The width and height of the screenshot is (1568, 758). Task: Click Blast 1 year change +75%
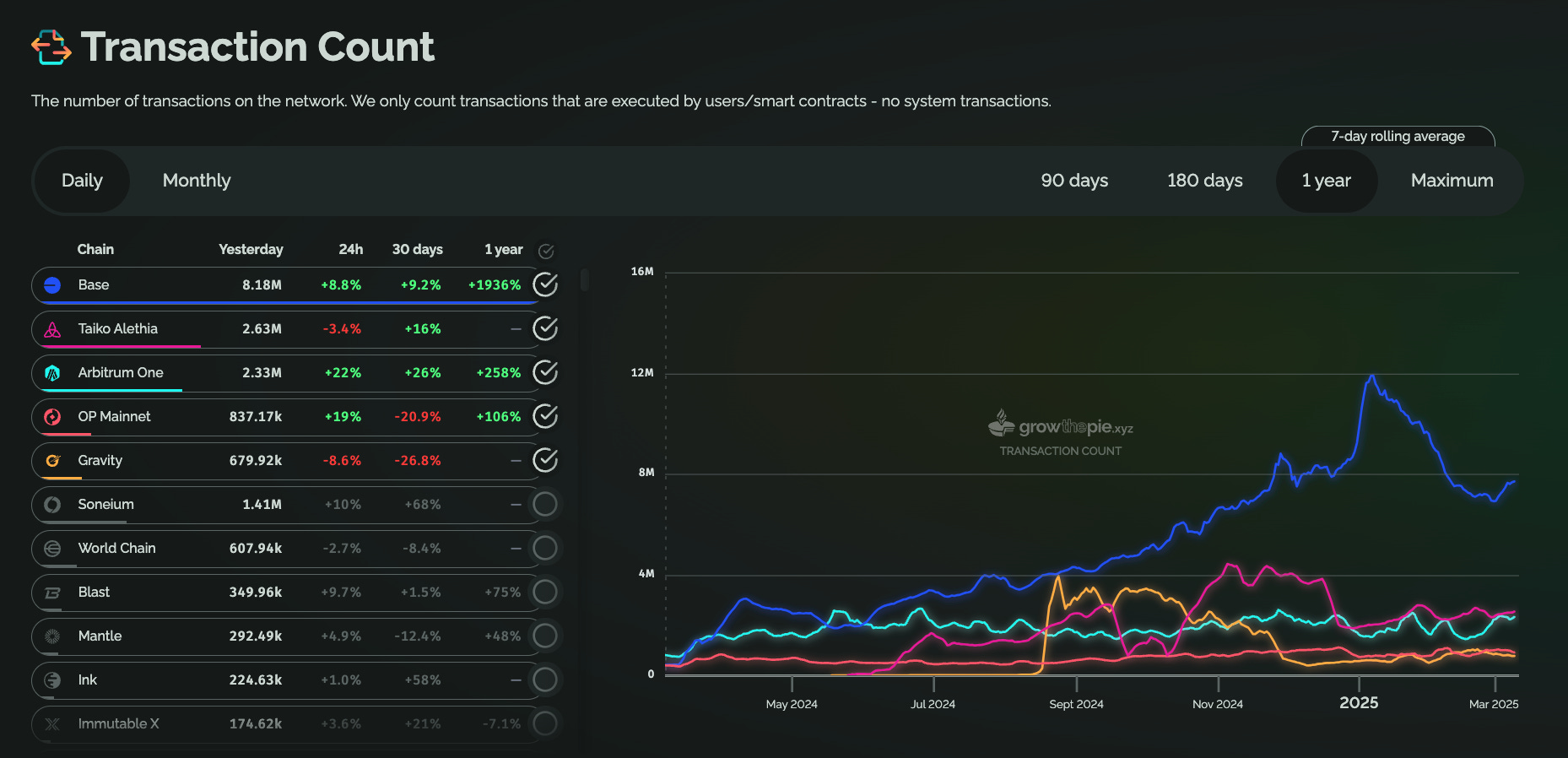coord(502,593)
